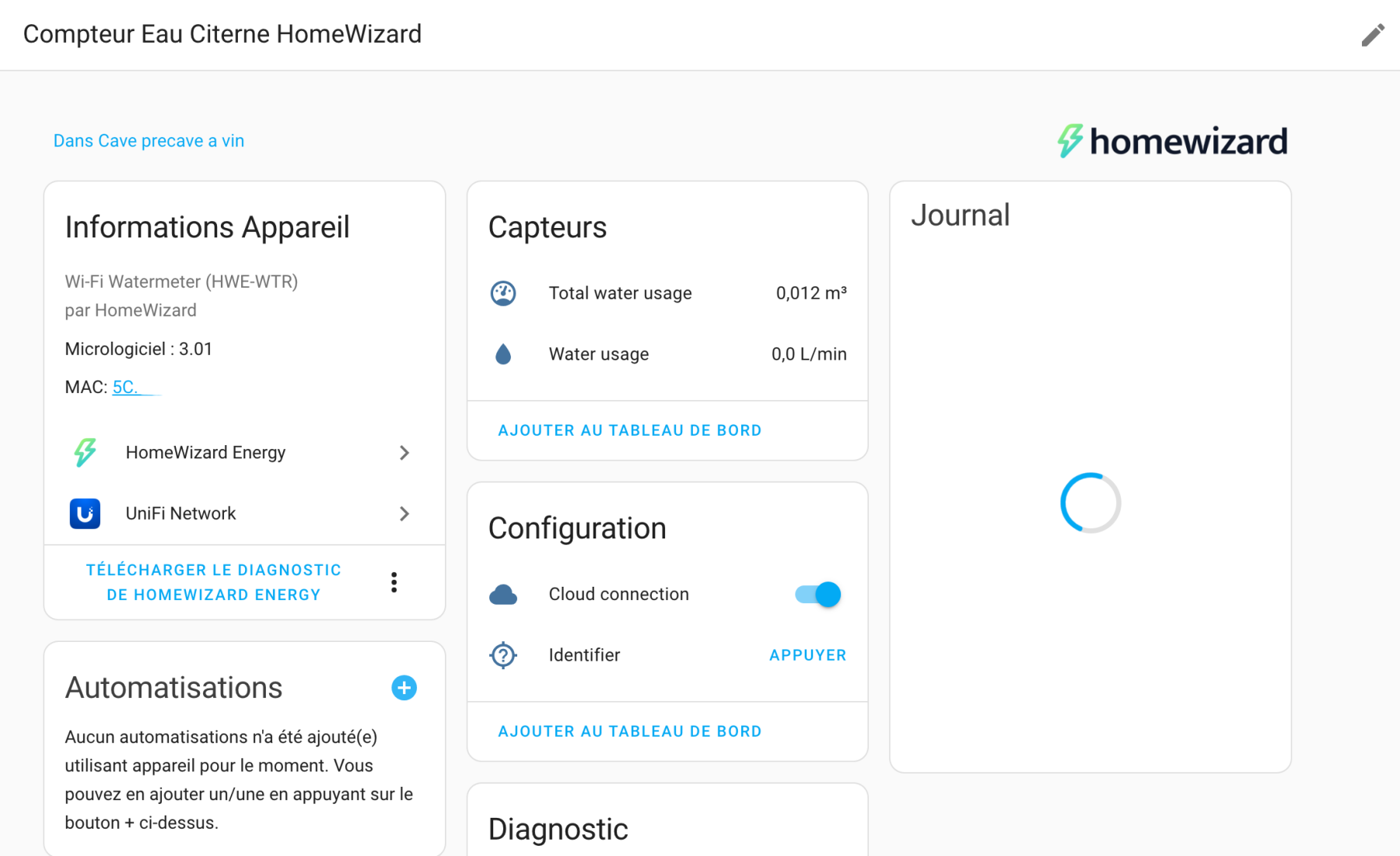This screenshot has width=1400, height=856.
Task: Add Configuration to dashboard via Ajouter button
Action: [x=629, y=731]
